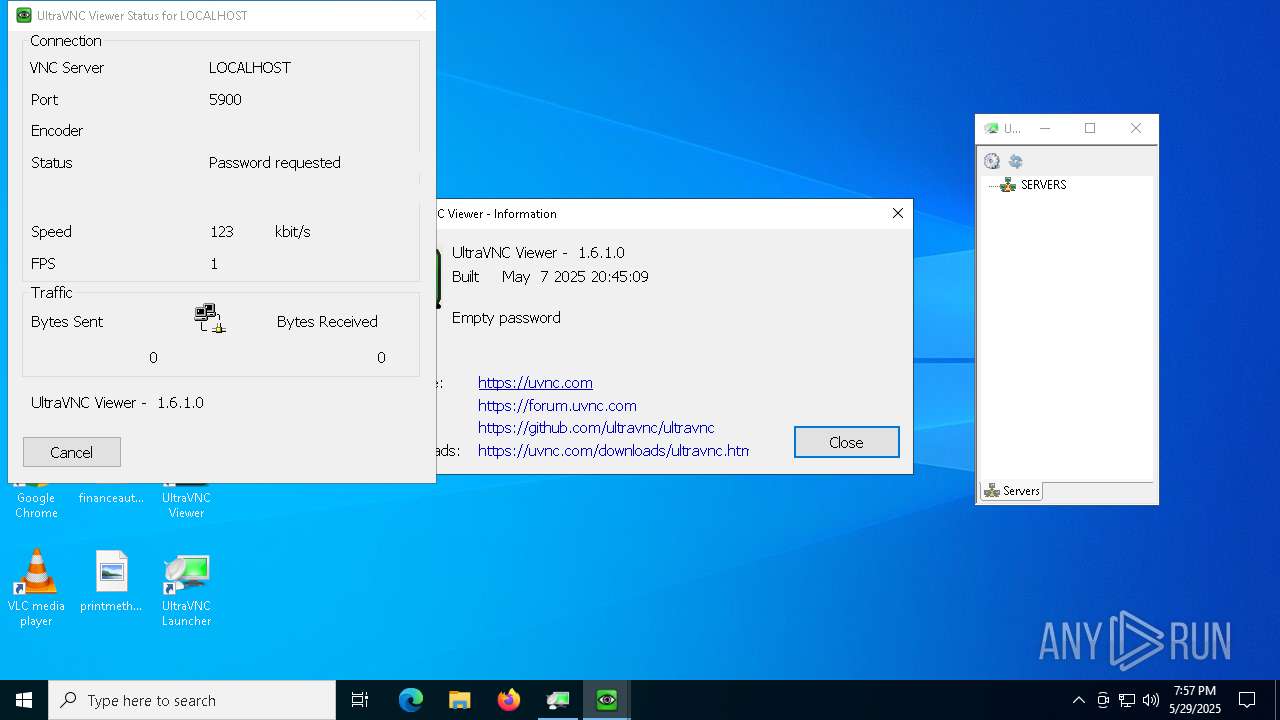The image size is (1280, 720).
Task: Open the github.com/ultravnc/ultravnc link
Action: pyautogui.click(x=596, y=427)
